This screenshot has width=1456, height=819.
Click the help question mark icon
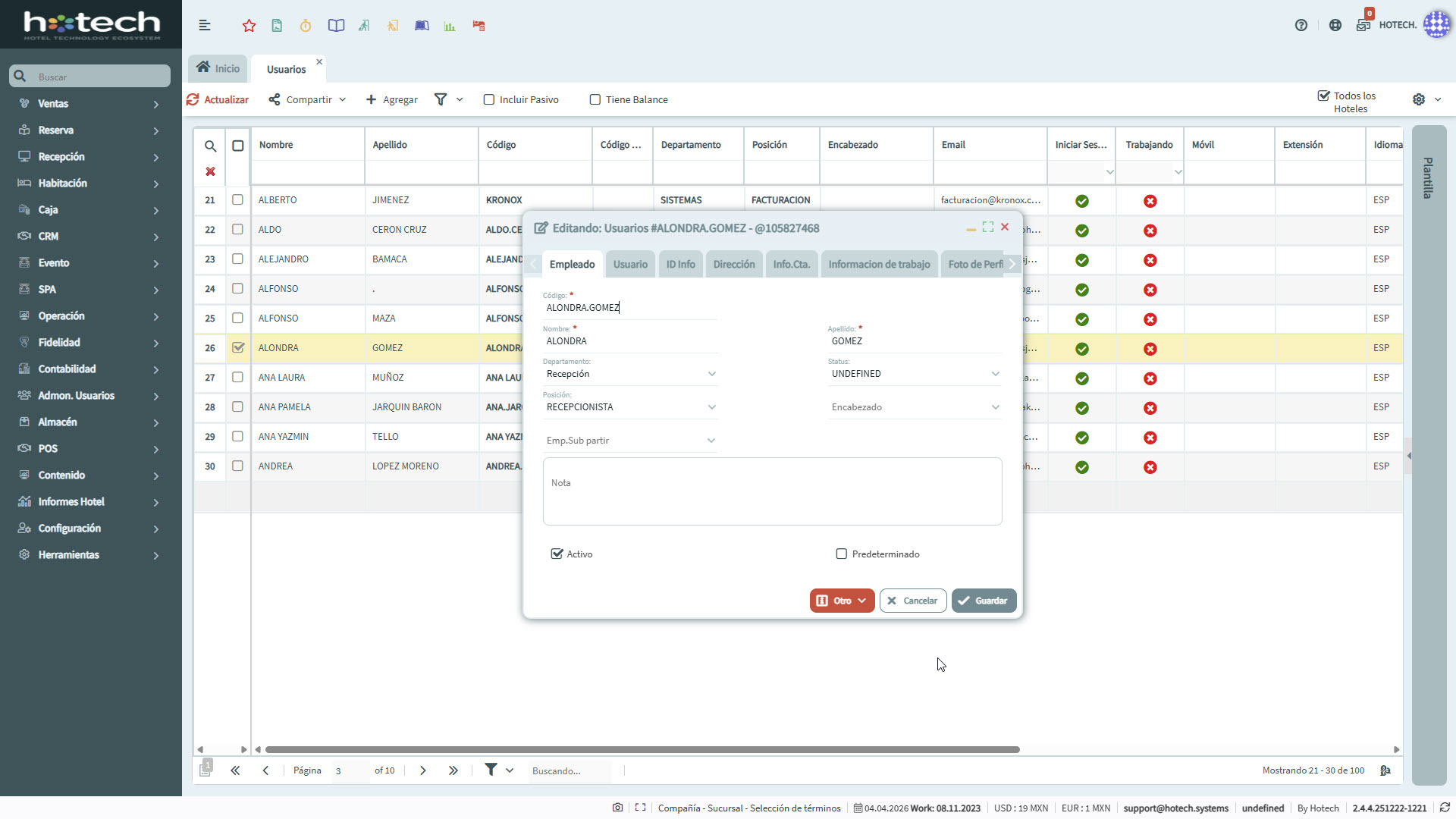pyautogui.click(x=1301, y=25)
